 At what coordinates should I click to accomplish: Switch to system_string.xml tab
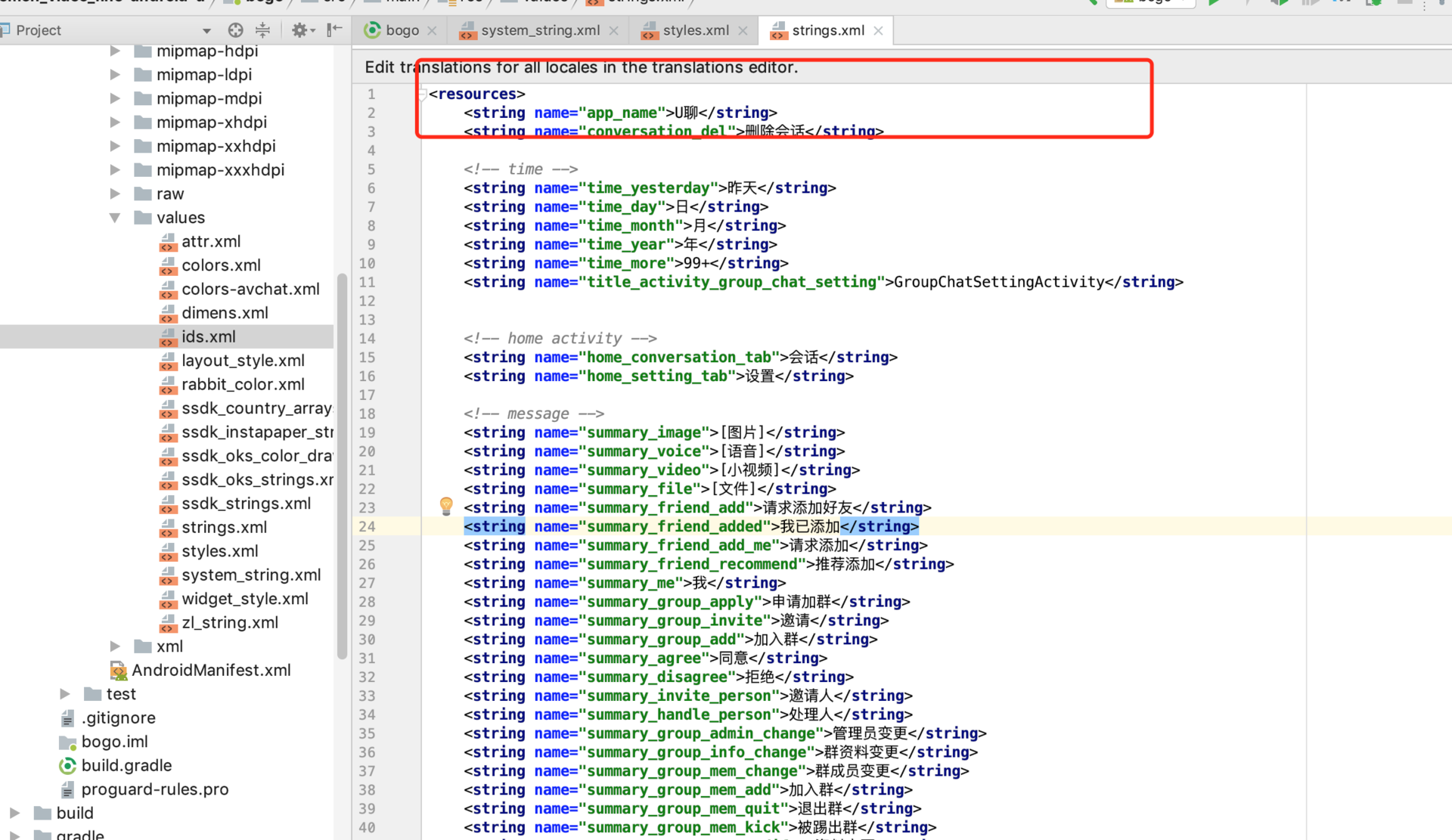(x=539, y=30)
